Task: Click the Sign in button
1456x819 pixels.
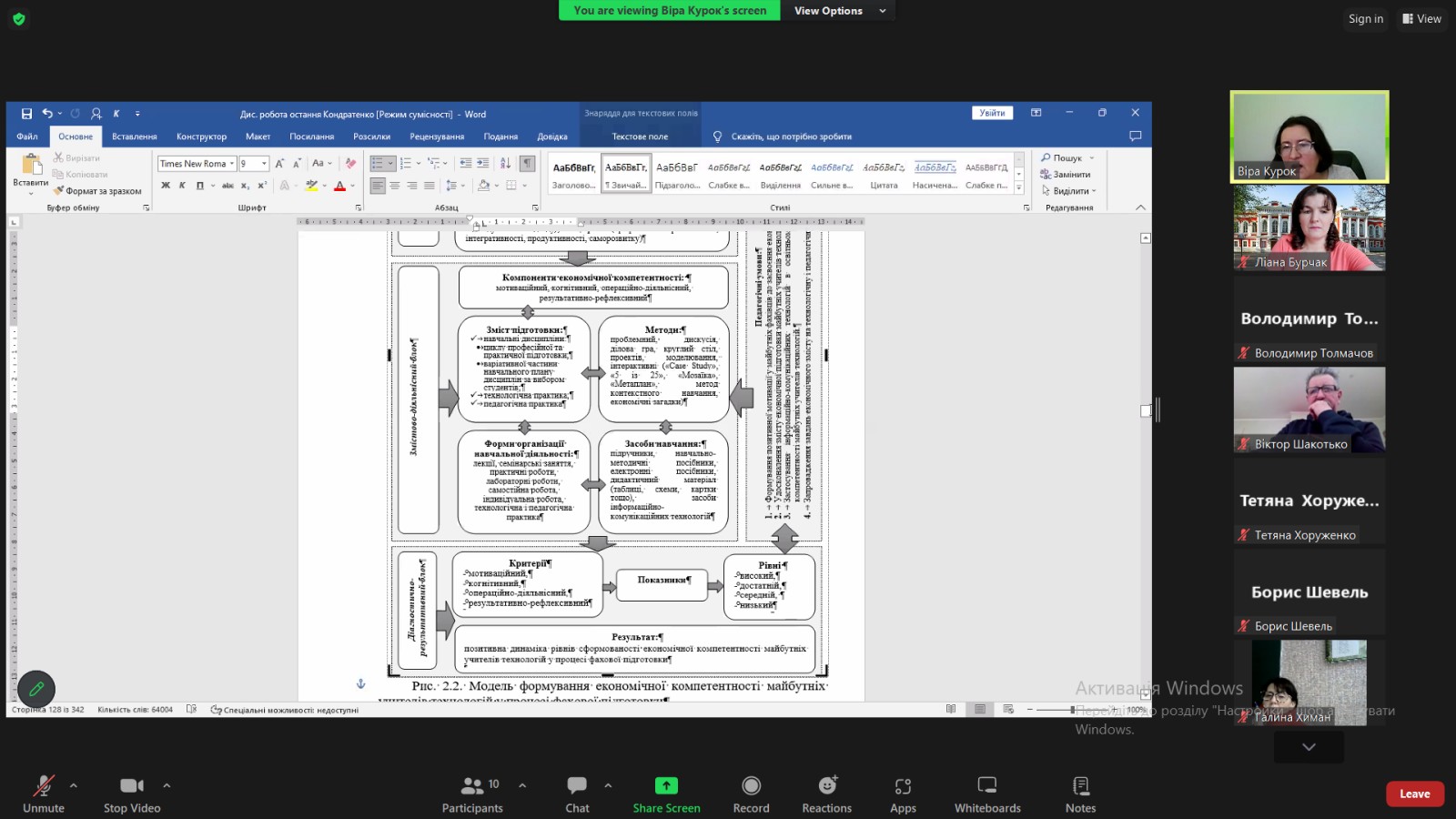Action: click(1365, 18)
